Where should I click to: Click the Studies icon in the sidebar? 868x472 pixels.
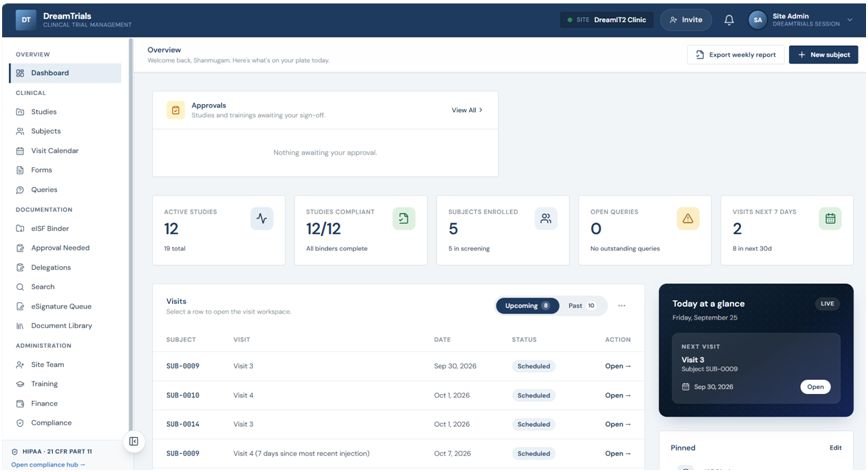click(x=20, y=112)
